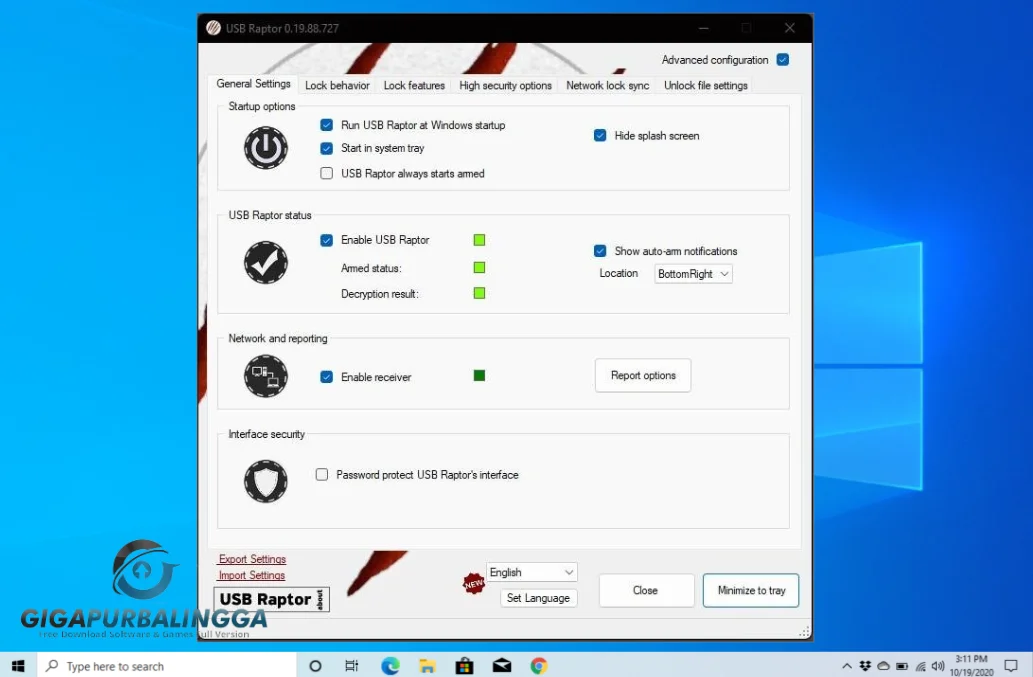This screenshot has height=677, width=1033.
Task: Toggle Show auto-arm notifications
Action: click(600, 251)
